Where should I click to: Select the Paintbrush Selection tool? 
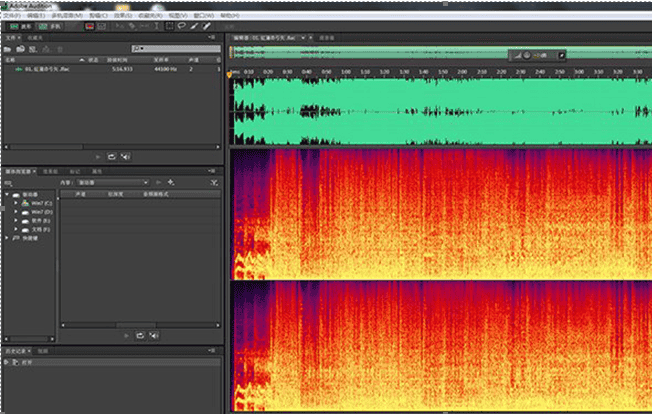point(194,26)
